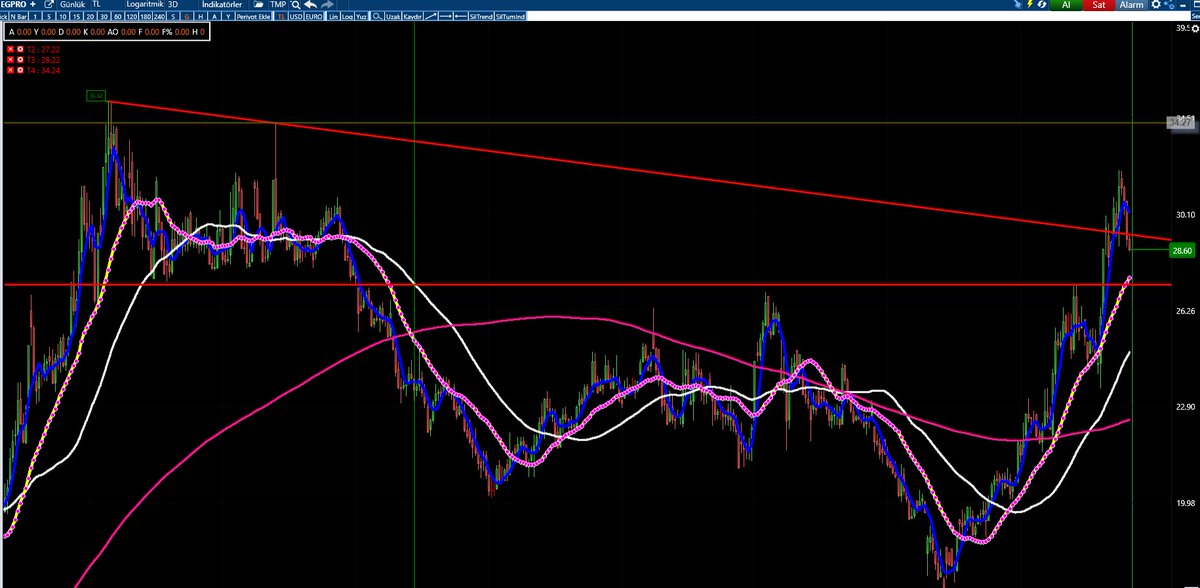Open settings of T3 : 29.22 line
1200x588 pixels.
(x=20, y=60)
